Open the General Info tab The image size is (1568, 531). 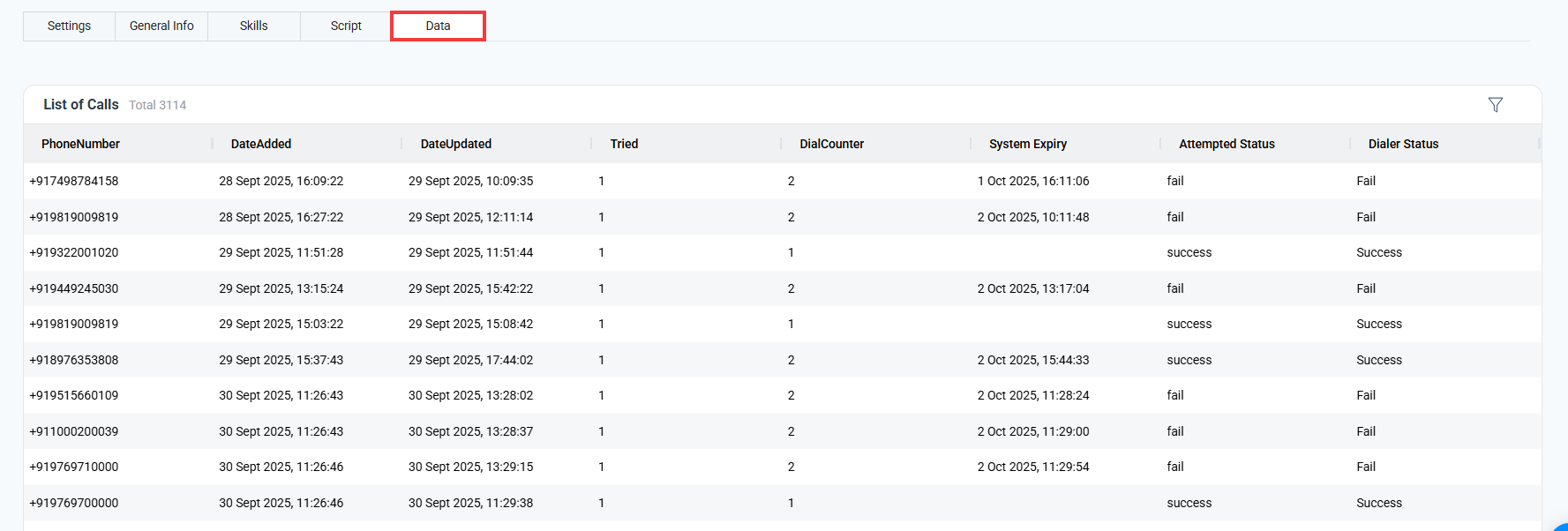[x=161, y=26]
